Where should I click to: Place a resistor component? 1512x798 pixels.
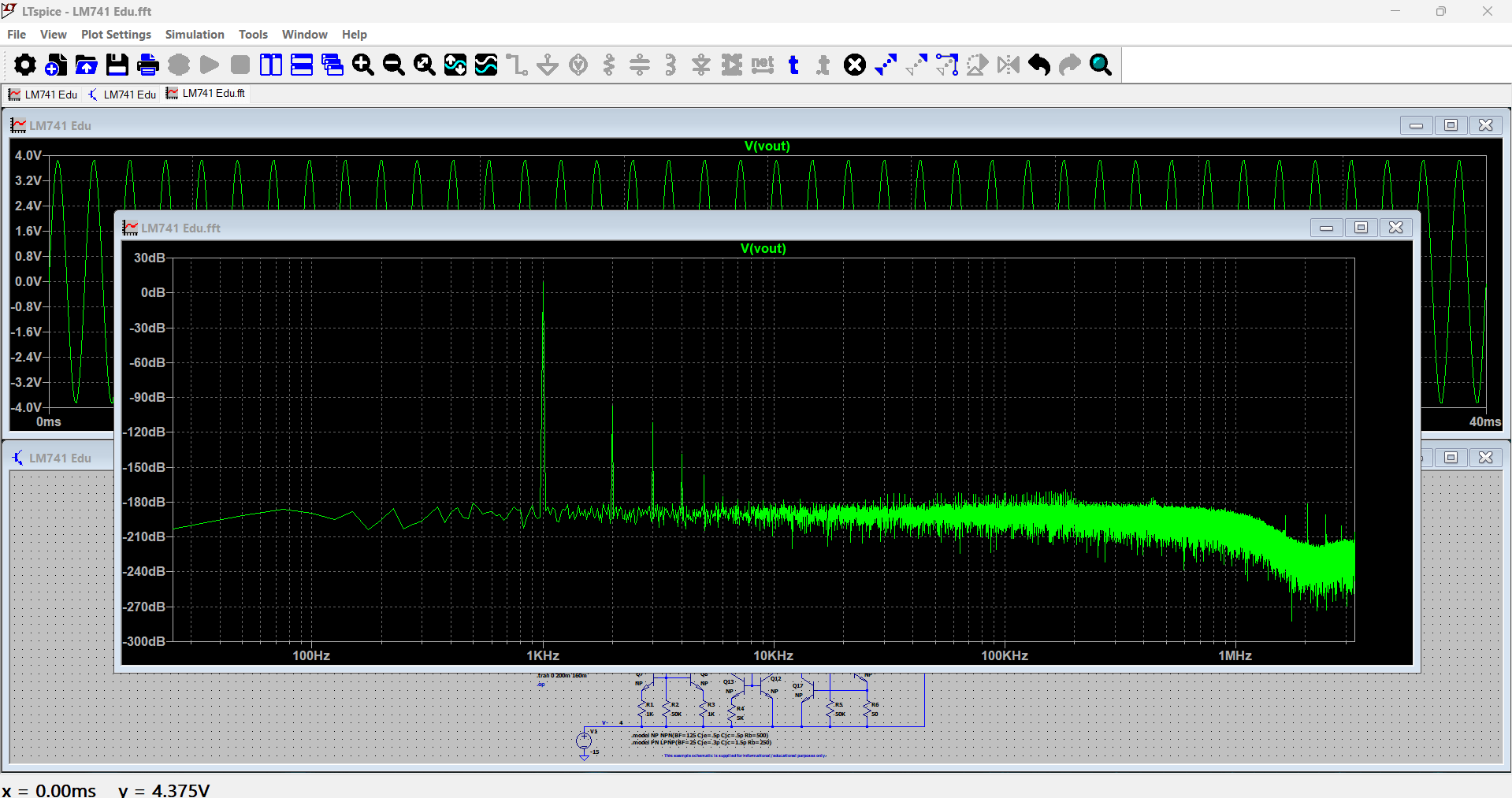(x=609, y=65)
